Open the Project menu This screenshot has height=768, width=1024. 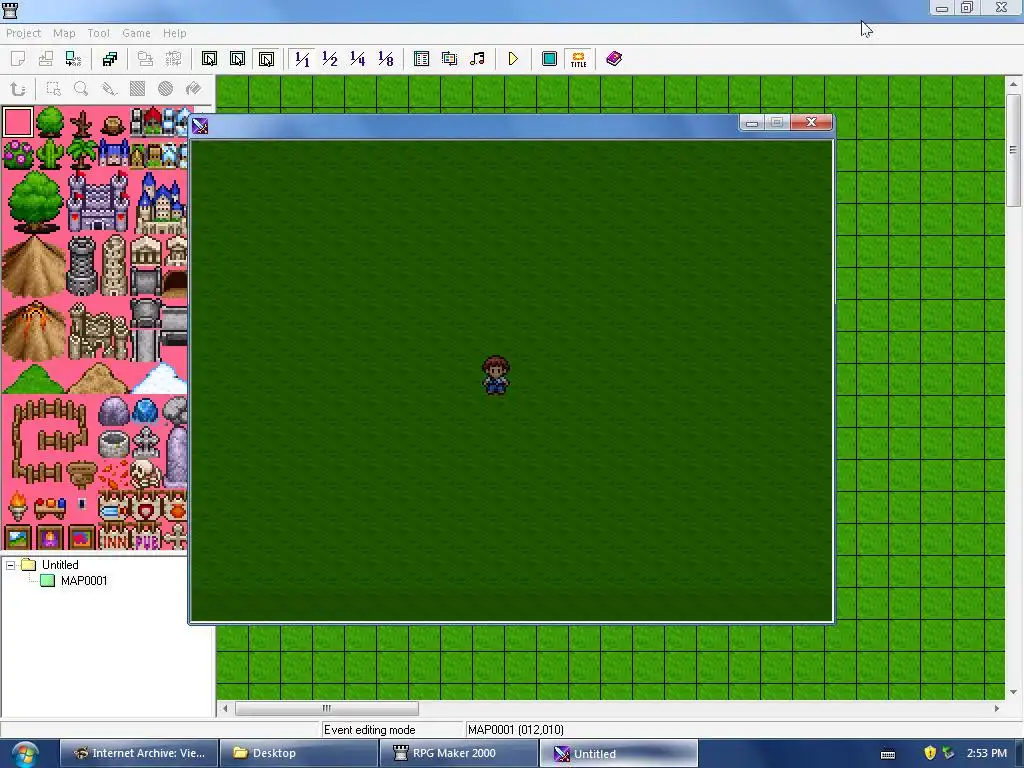pos(24,33)
